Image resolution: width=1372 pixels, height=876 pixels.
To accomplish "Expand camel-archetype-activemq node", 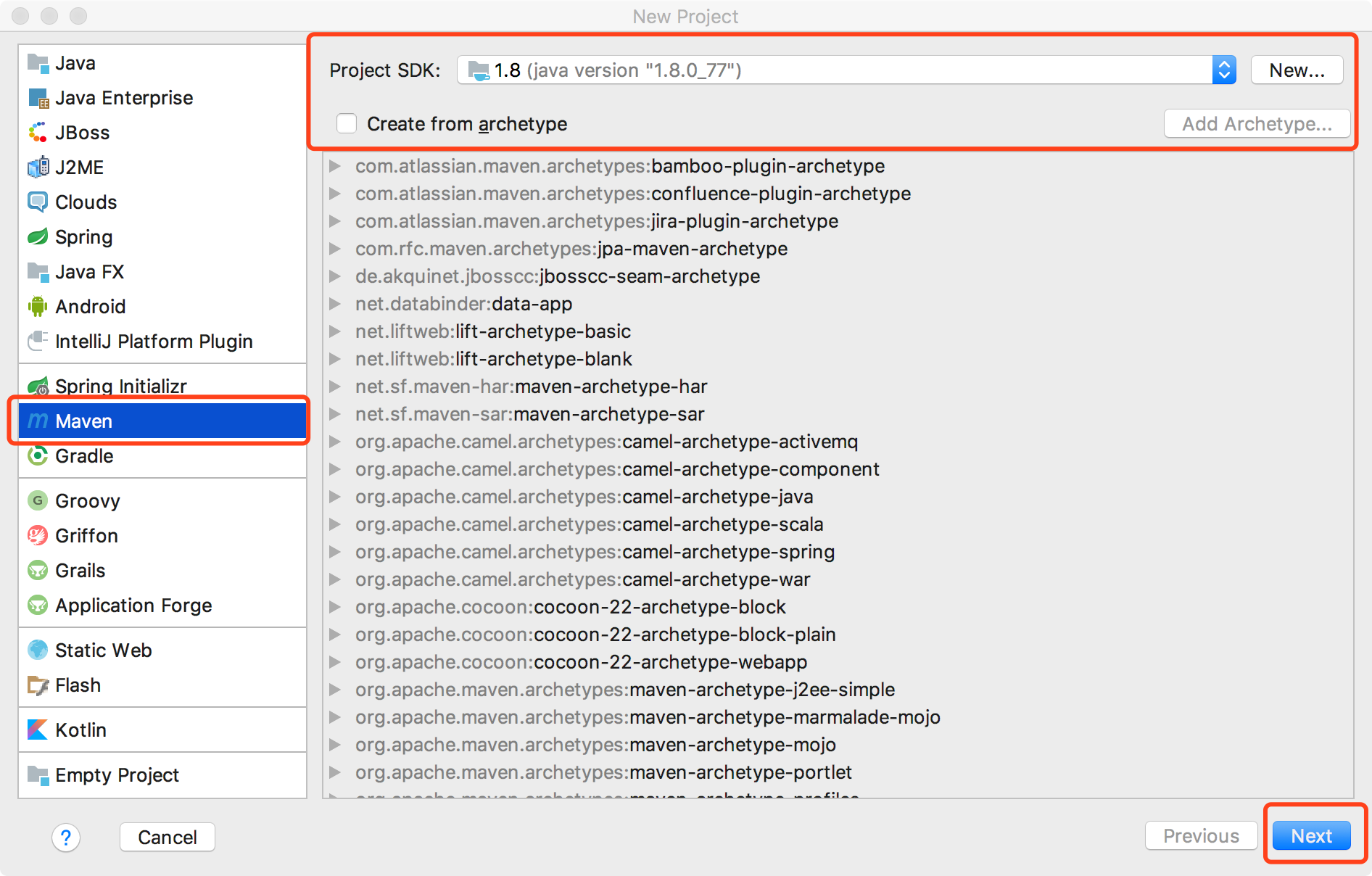I will [x=335, y=442].
